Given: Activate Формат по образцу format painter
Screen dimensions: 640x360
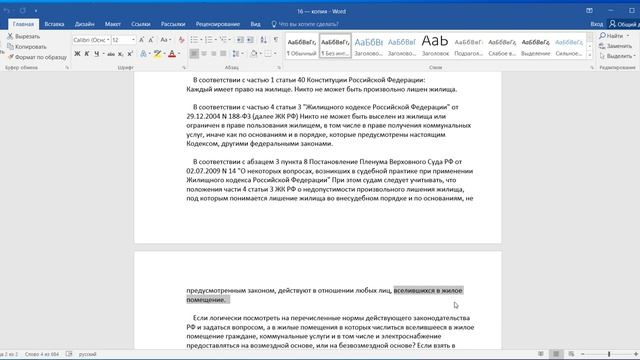Looking at the screenshot, I should point(37,57).
